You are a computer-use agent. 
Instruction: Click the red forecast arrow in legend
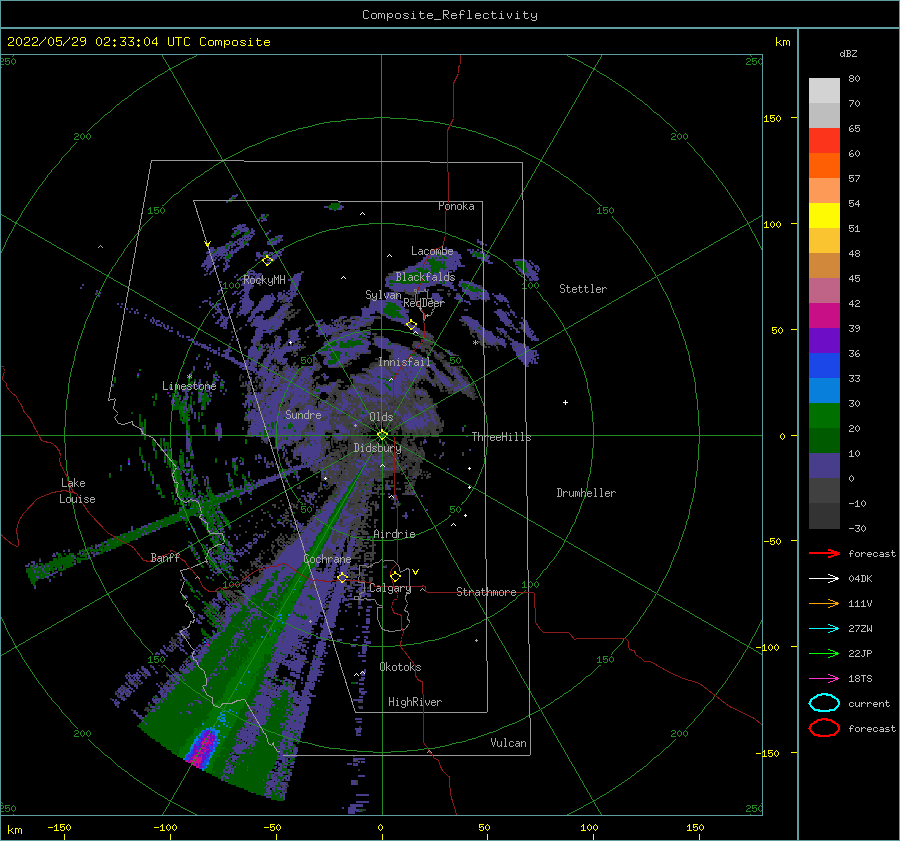click(824, 553)
